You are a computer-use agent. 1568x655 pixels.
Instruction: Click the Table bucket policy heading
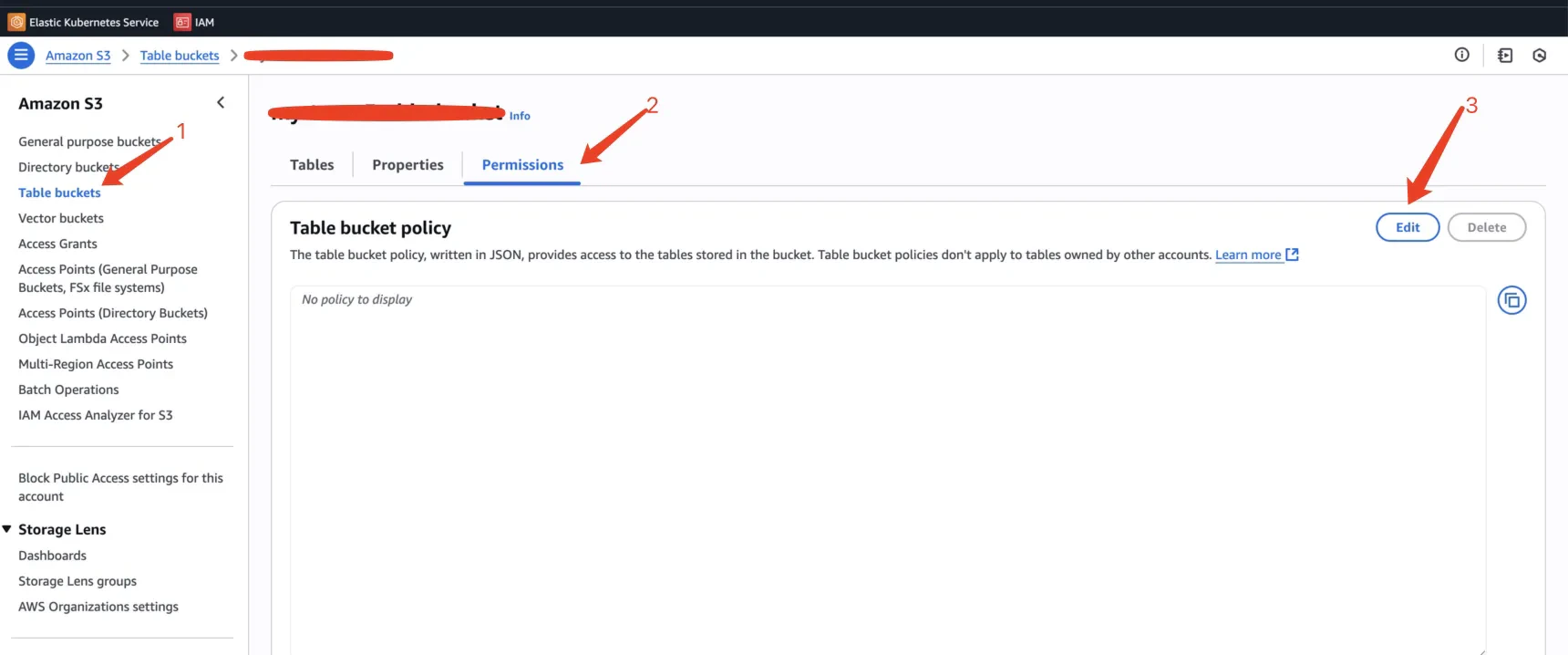tap(370, 228)
